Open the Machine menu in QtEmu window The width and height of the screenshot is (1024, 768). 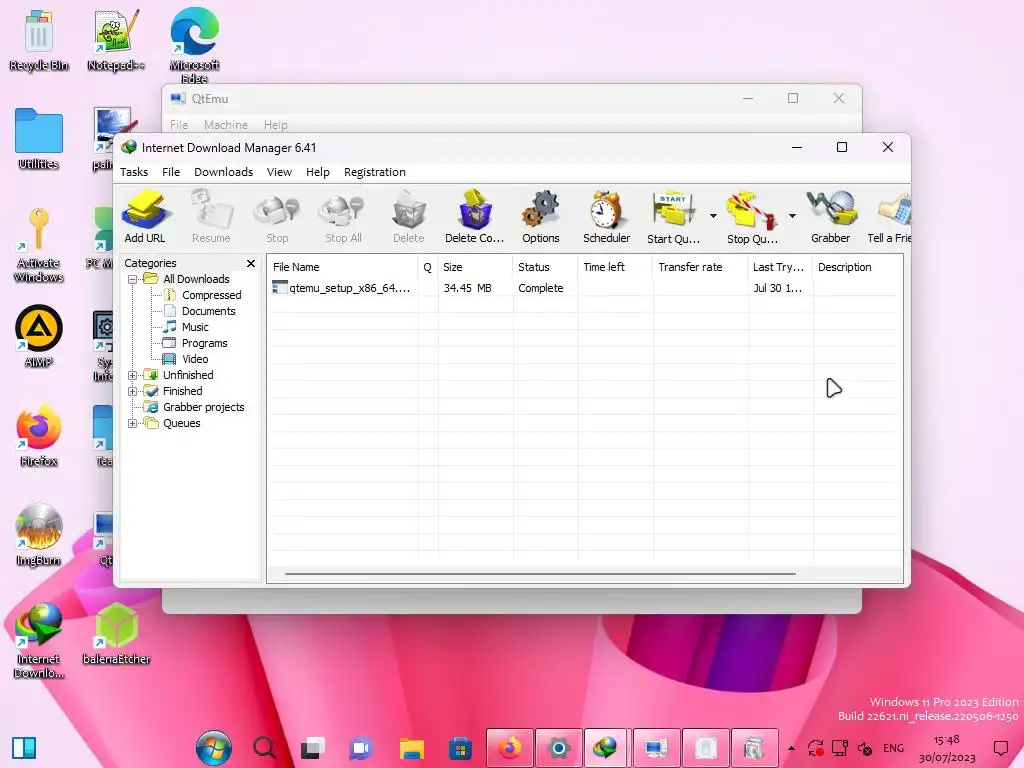[226, 125]
